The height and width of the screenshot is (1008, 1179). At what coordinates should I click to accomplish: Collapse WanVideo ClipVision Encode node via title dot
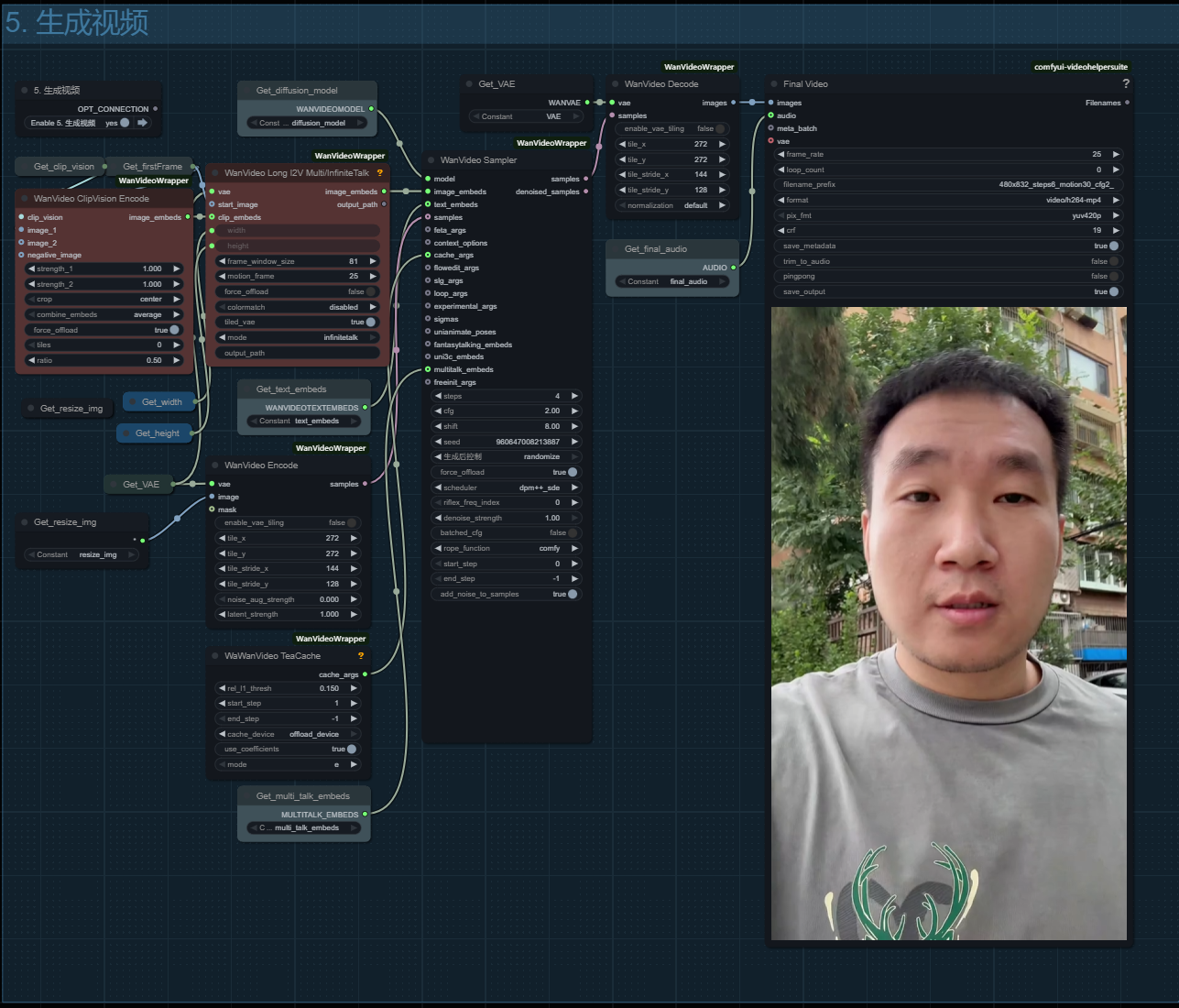tap(24, 199)
